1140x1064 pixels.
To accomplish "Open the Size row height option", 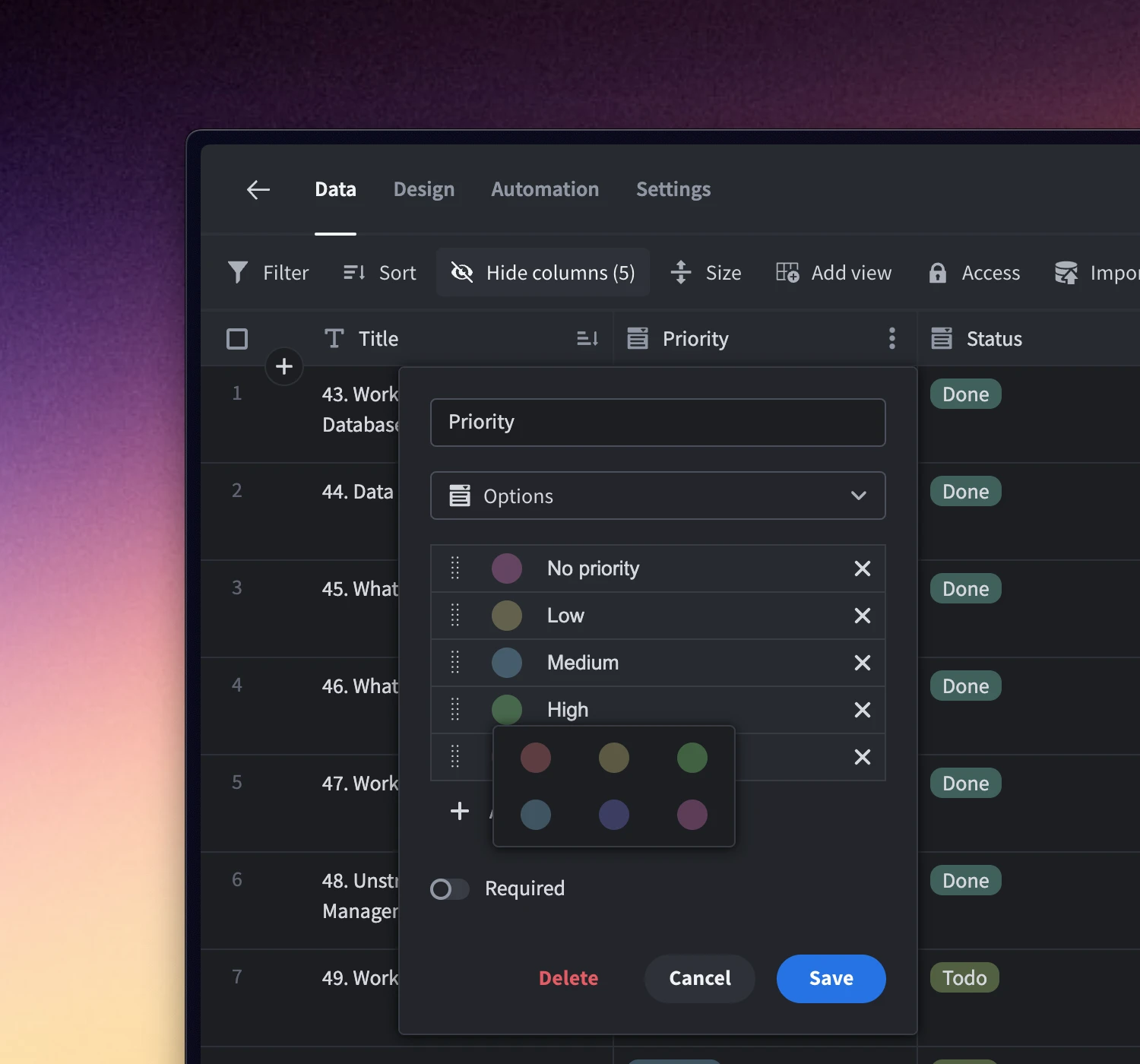I will pyautogui.click(x=706, y=272).
